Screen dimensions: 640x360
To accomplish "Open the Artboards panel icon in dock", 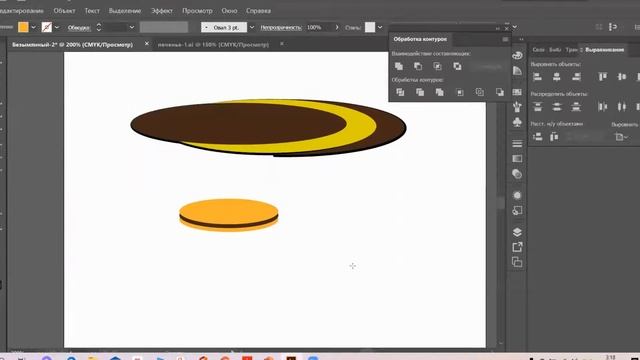I will (517, 262).
